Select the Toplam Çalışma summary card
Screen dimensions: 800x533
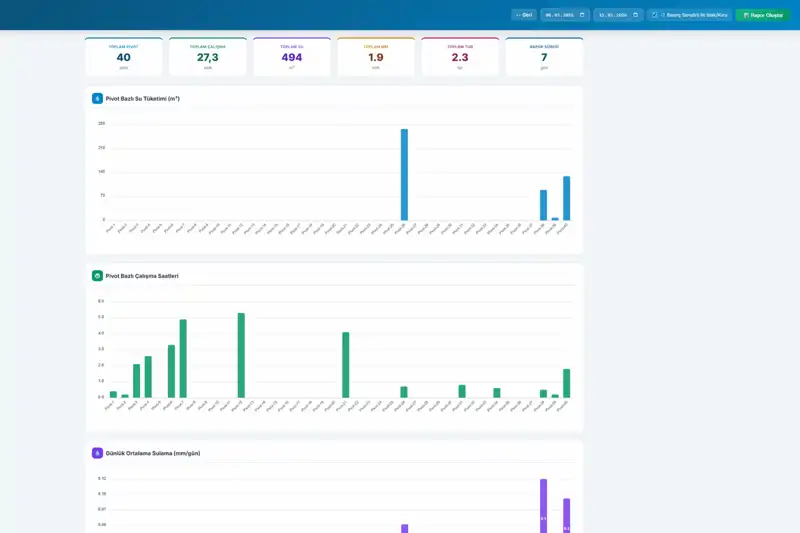(208, 57)
